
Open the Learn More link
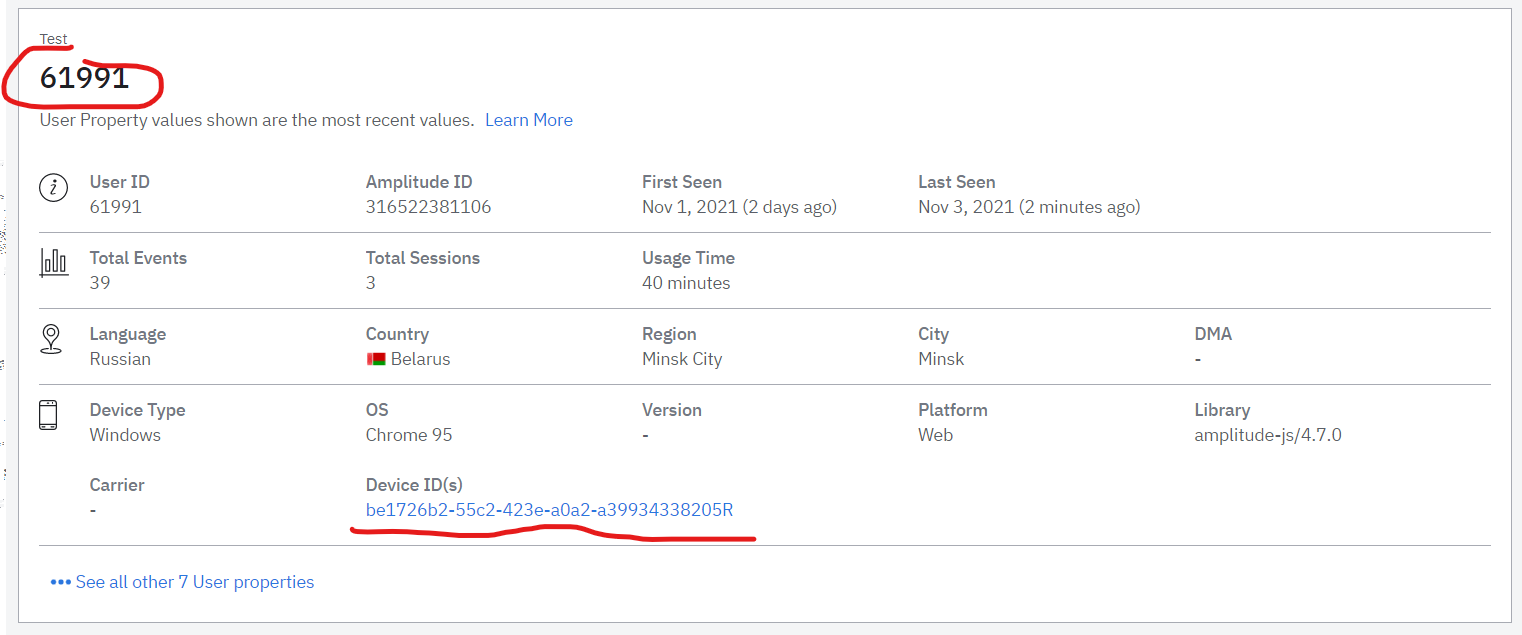pyautogui.click(x=528, y=120)
